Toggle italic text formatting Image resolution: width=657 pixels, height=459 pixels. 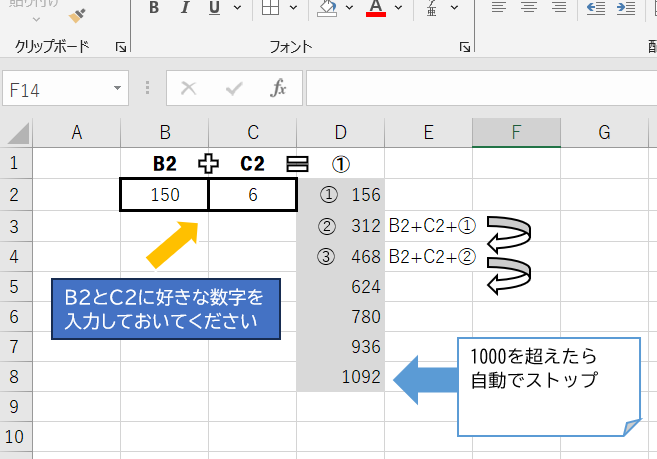pyautogui.click(x=184, y=9)
